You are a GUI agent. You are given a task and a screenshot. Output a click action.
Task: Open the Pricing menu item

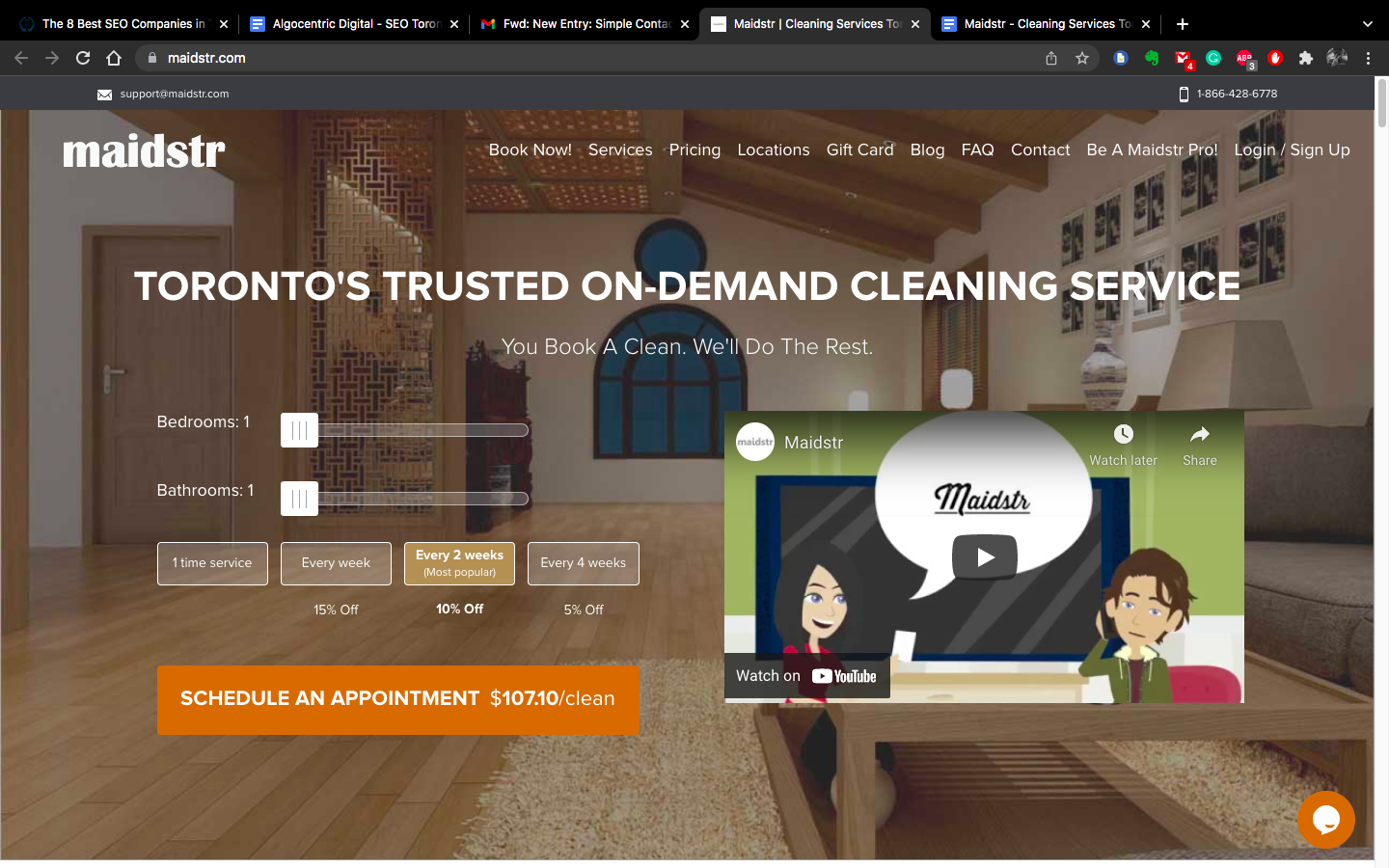click(x=694, y=149)
